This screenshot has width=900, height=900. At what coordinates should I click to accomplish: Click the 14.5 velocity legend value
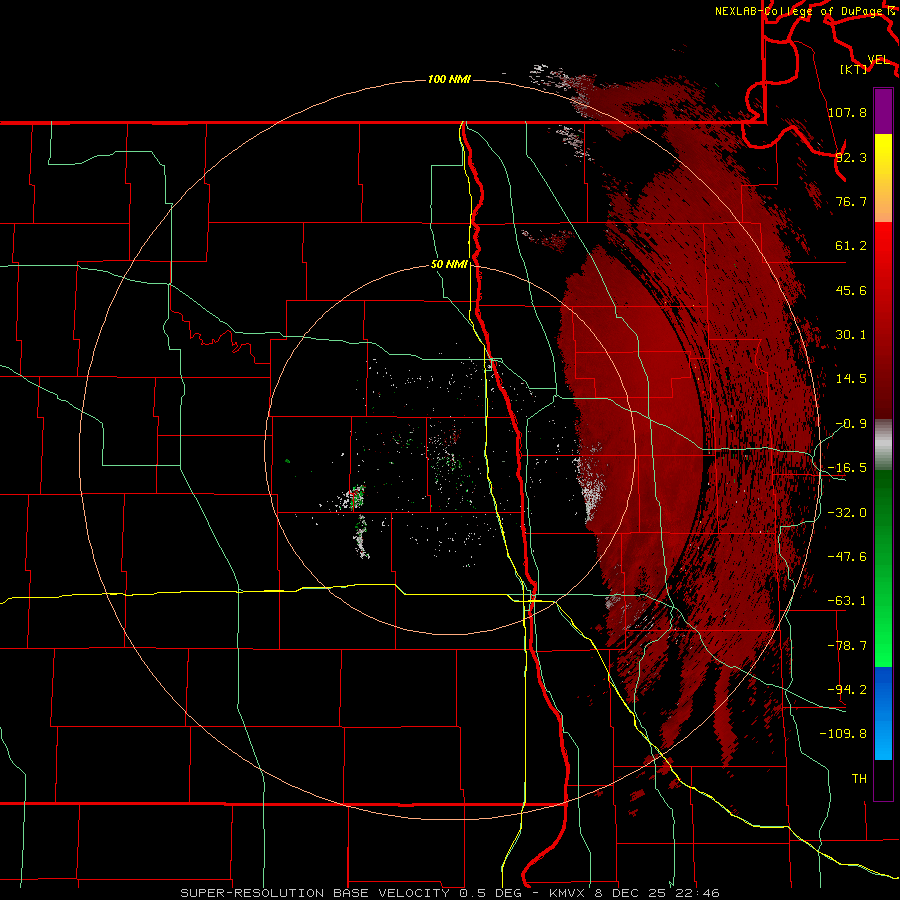coord(851,379)
